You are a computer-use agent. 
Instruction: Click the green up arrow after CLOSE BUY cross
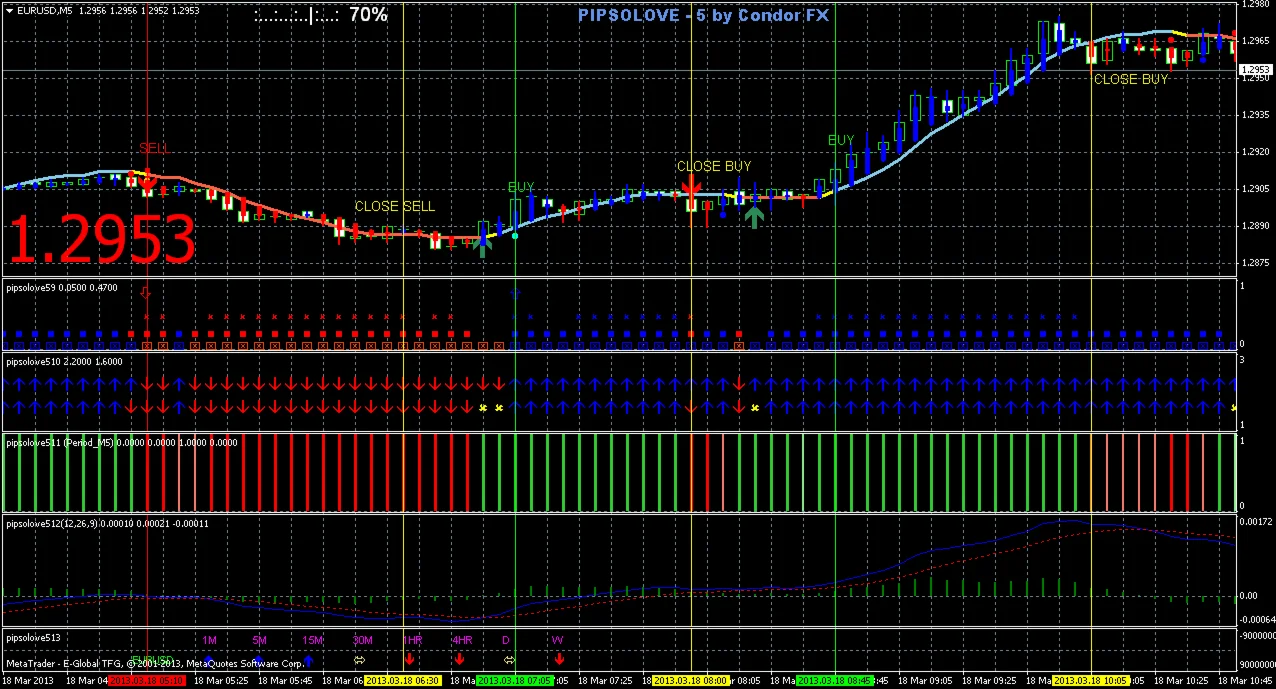click(x=755, y=215)
